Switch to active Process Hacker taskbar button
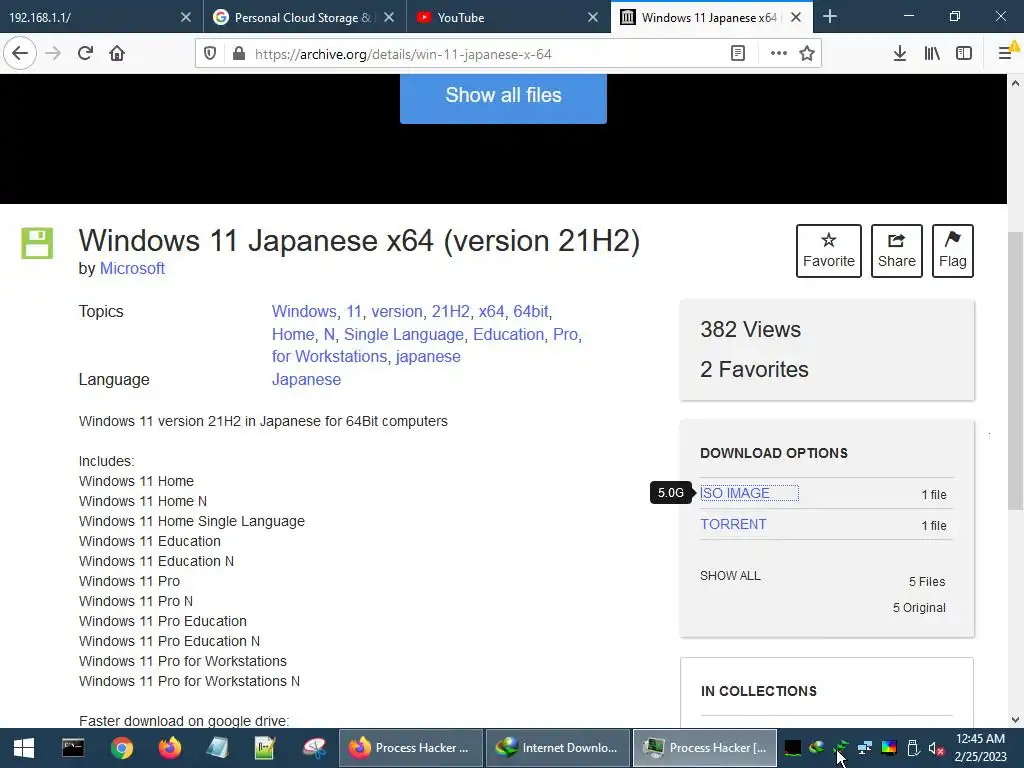Screen dimensions: 1024x768 [x=705, y=748]
